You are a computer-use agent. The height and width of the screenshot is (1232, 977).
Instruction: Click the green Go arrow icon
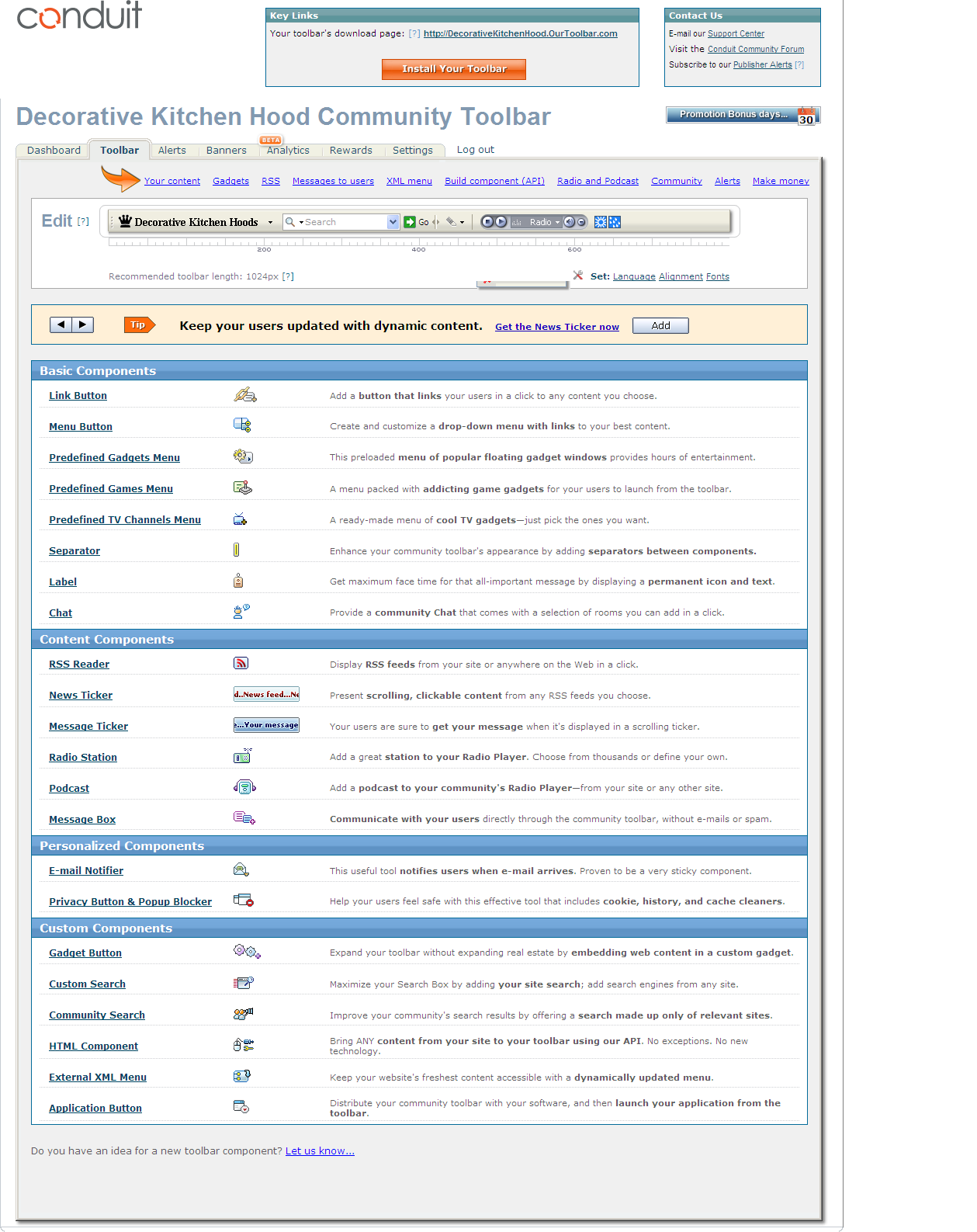pyautogui.click(x=410, y=222)
